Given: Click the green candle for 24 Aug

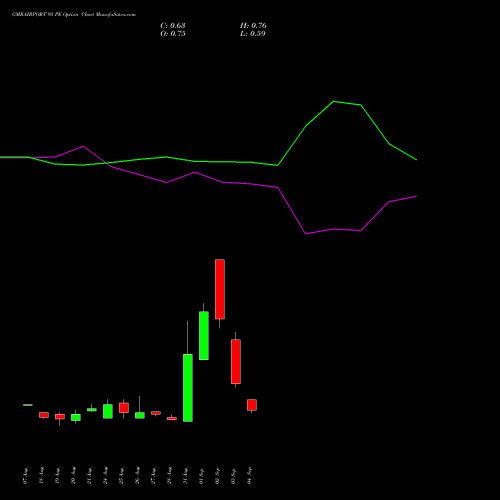Looking at the screenshot, I should [108, 411].
